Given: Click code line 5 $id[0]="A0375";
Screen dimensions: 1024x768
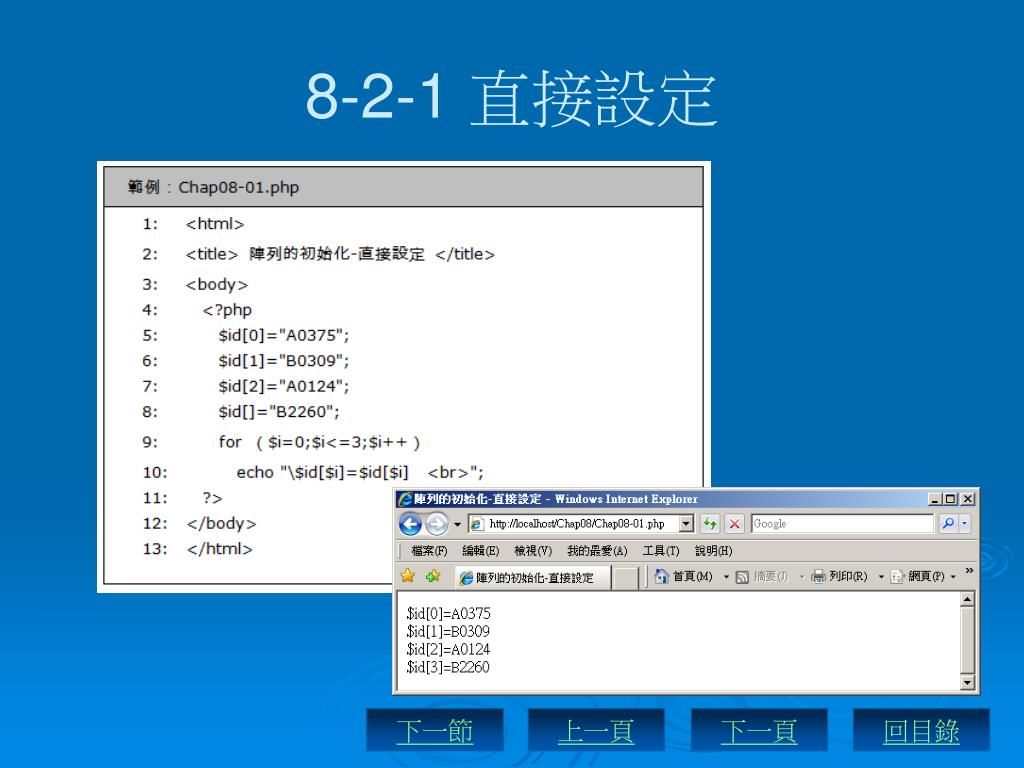Looking at the screenshot, I should tap(283, 336).
